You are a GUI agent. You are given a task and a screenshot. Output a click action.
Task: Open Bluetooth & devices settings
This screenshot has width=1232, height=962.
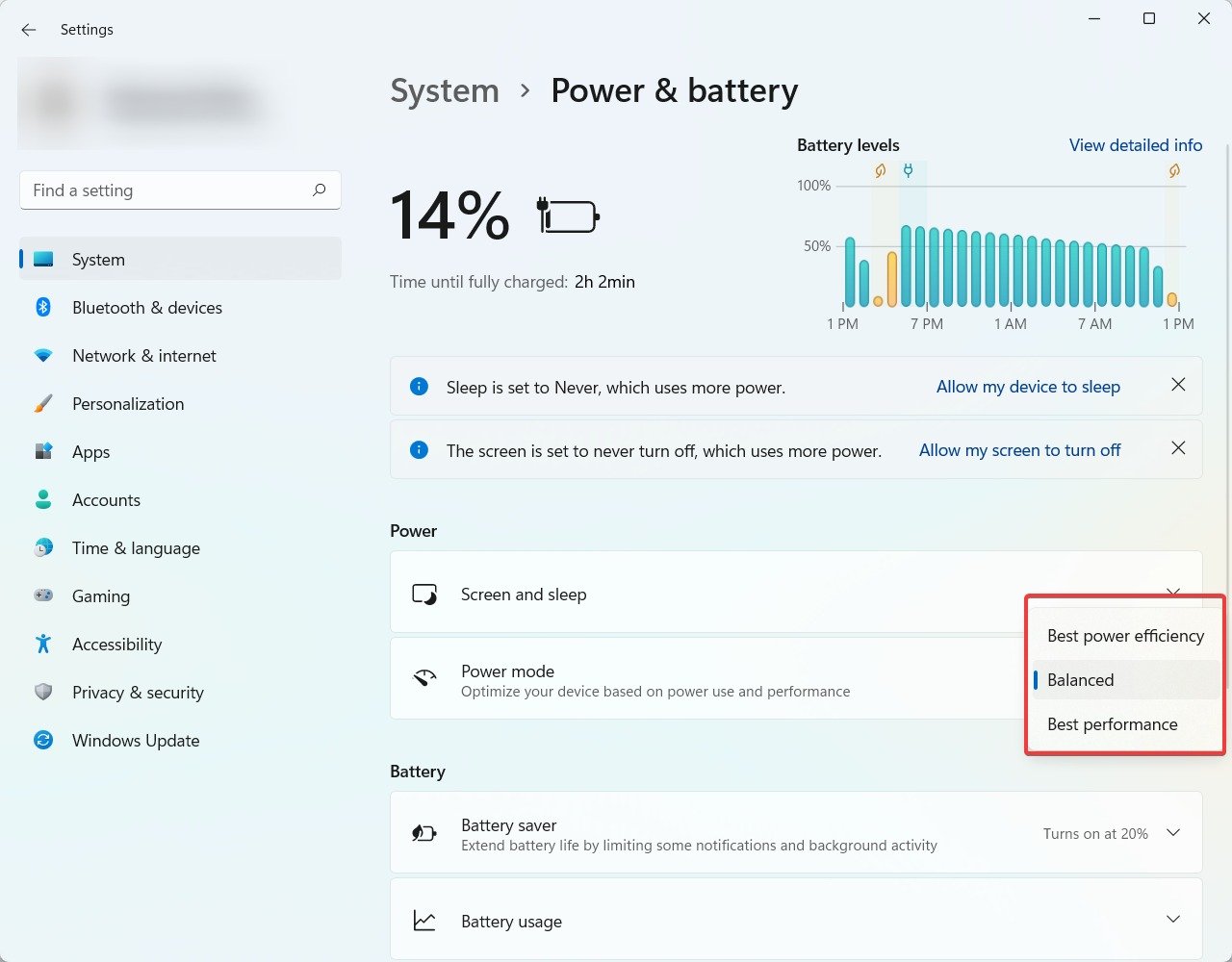tap(180, 307)
